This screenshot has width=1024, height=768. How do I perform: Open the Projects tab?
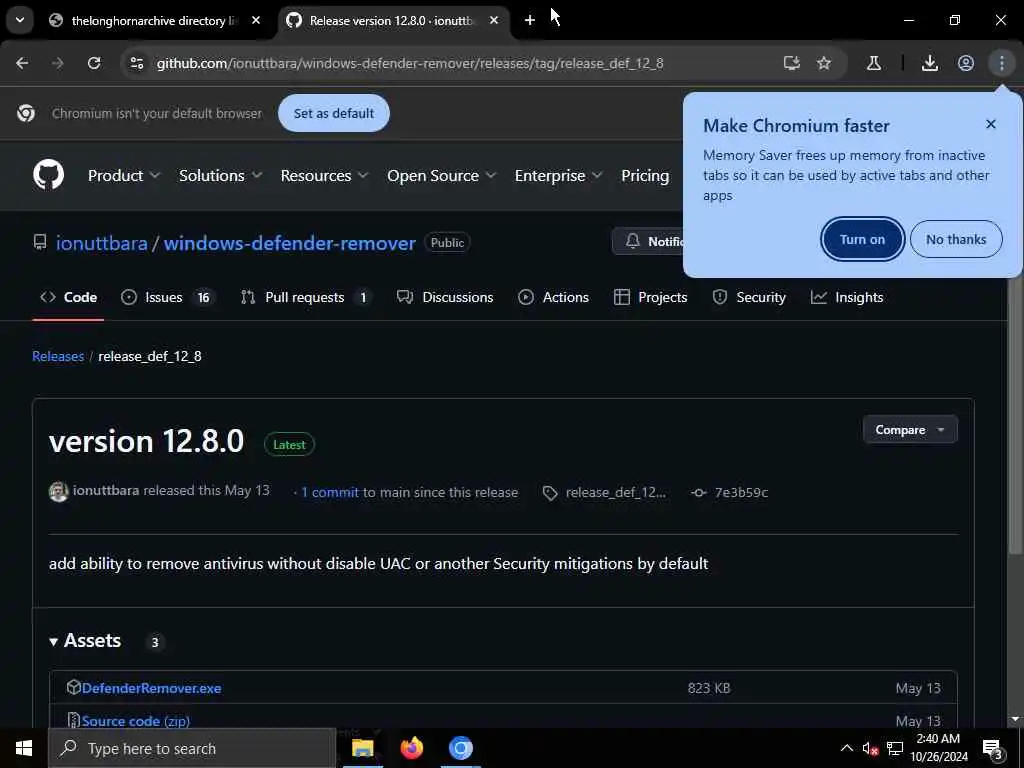pyautogui.click(x=650, y=297)
